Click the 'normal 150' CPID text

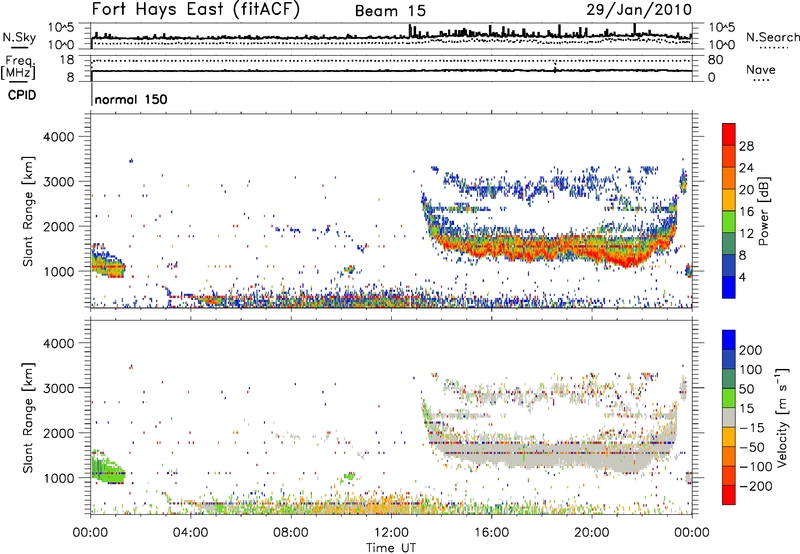(x=131, y=99)
